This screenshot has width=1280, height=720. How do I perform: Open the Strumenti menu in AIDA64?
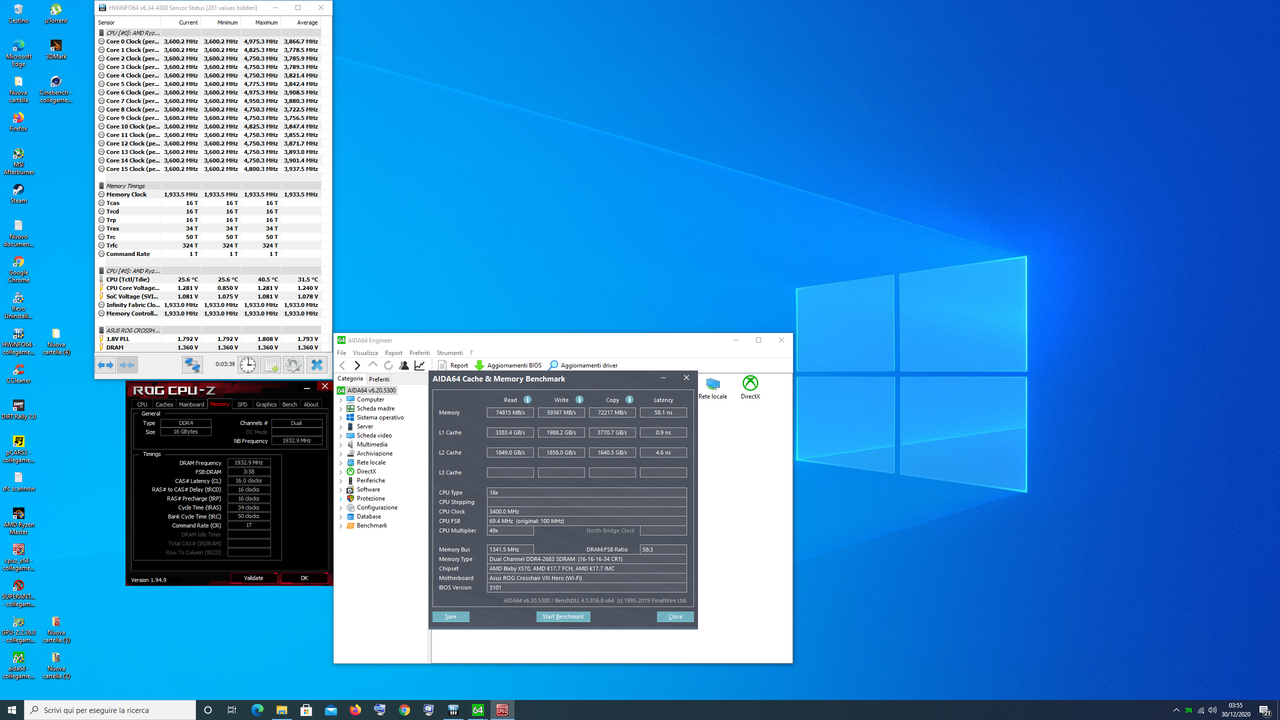[450, 352]
